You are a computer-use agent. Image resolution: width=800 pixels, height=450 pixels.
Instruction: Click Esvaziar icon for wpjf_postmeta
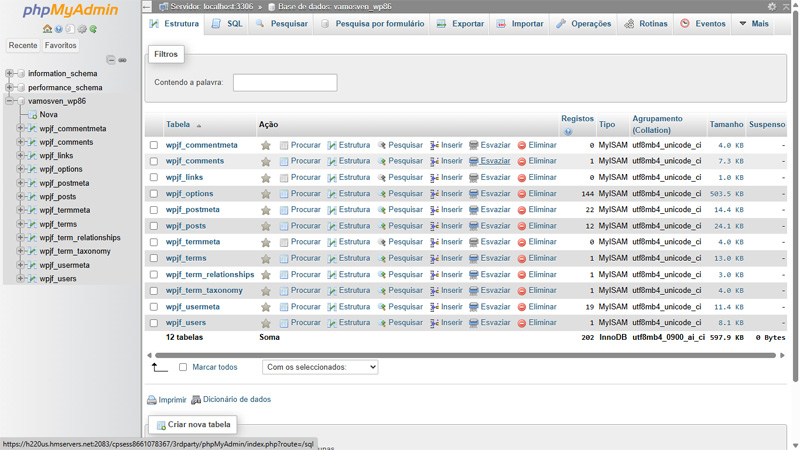pos(473,210)
